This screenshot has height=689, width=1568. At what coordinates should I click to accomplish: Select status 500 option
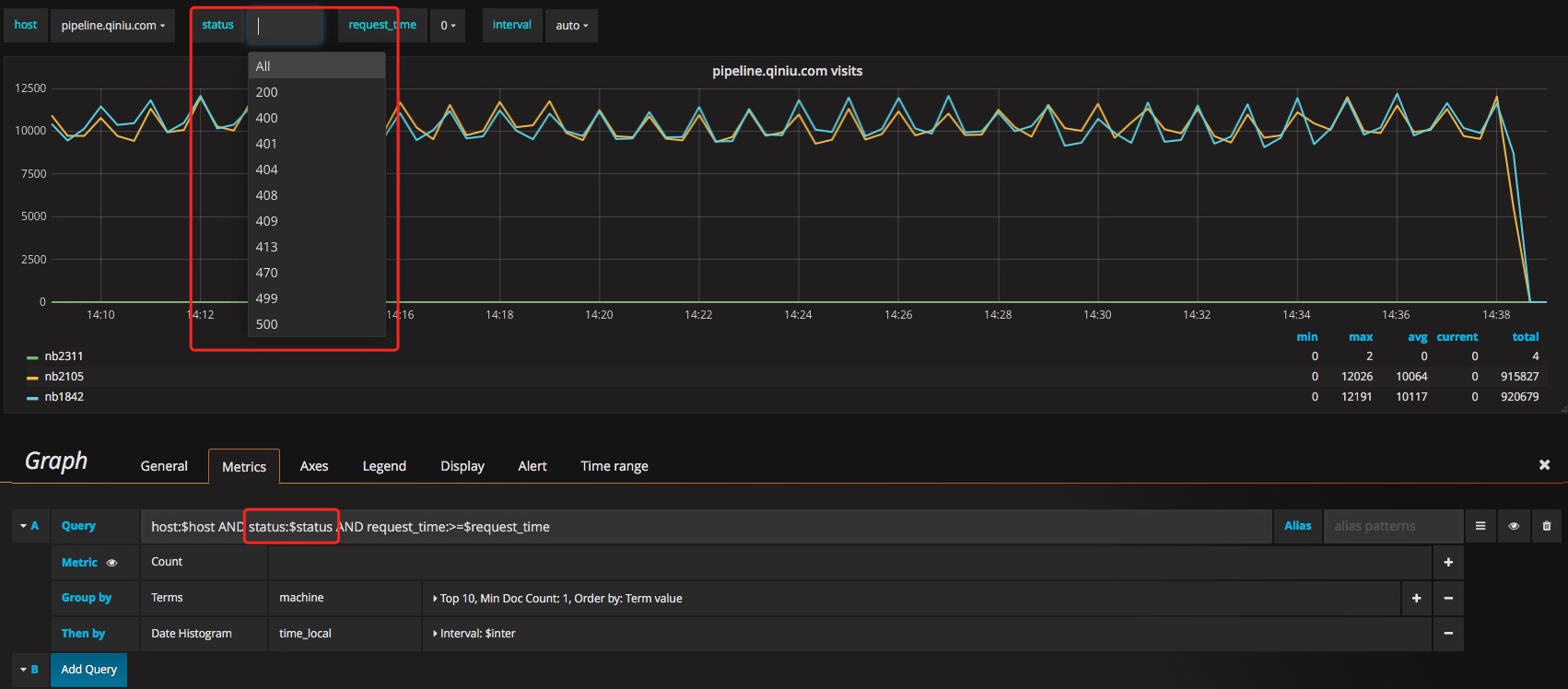317,324
